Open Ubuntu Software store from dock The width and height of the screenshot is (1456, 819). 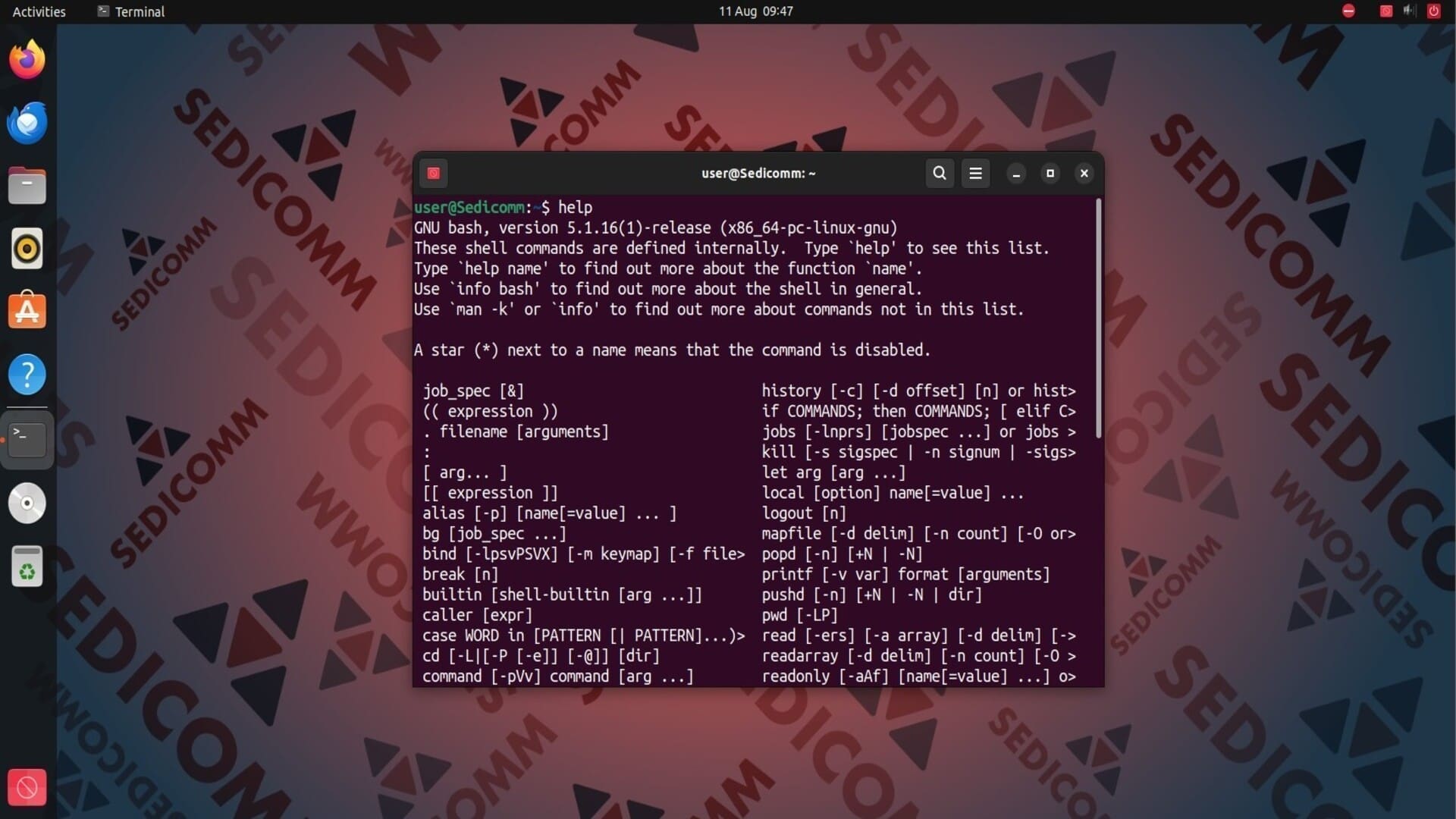tap(27, 312)
